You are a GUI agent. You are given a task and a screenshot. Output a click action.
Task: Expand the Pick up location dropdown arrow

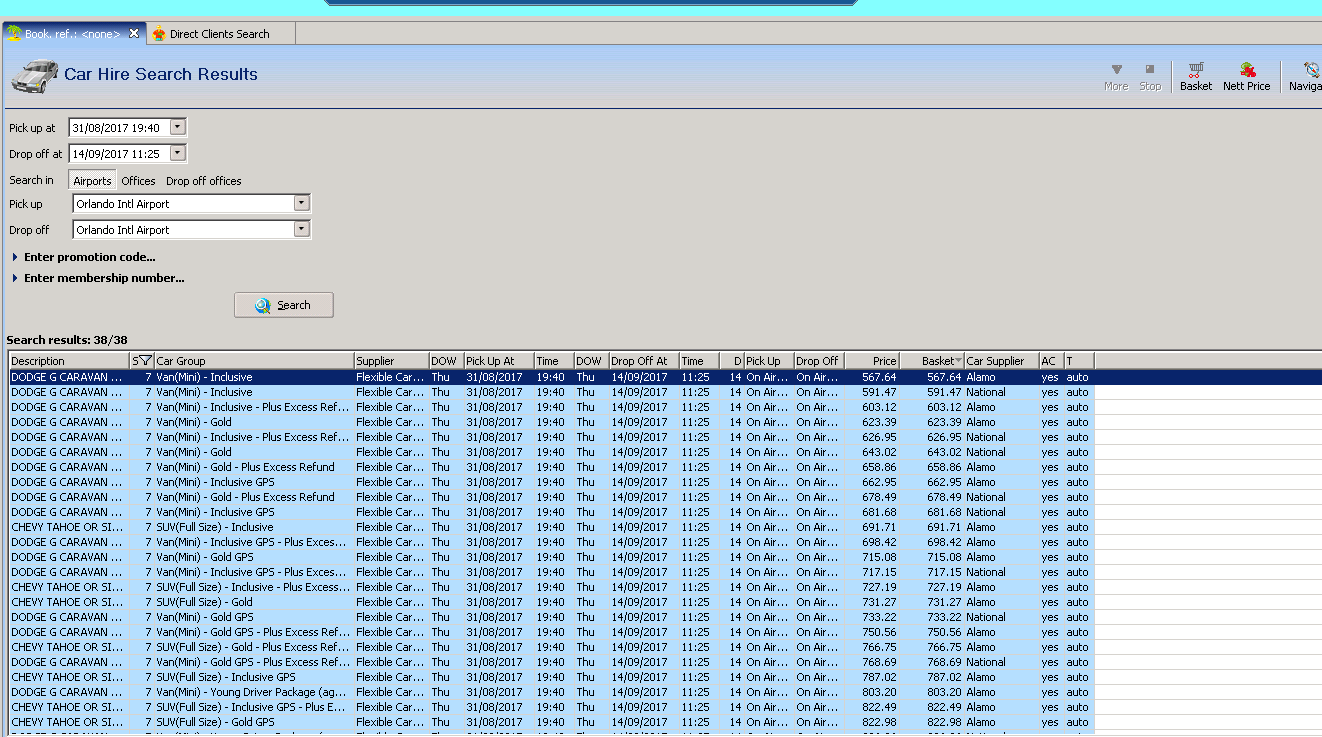pyautogui.click(x=302, y=203)
